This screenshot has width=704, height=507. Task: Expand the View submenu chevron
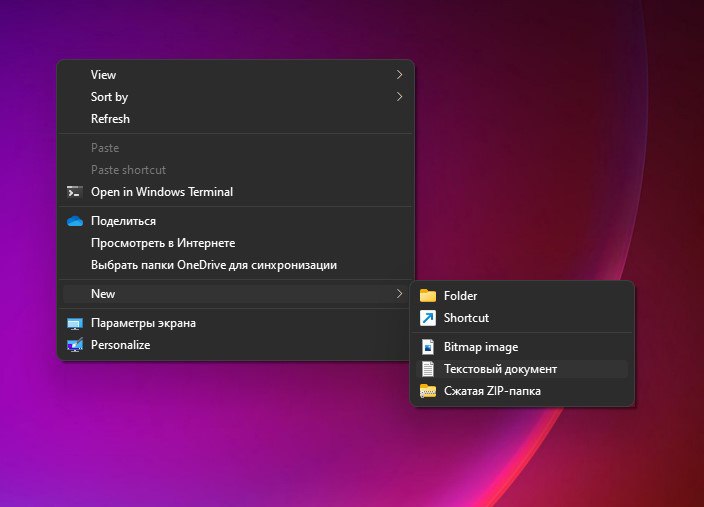pyautogui.click(x=399, y=75)
